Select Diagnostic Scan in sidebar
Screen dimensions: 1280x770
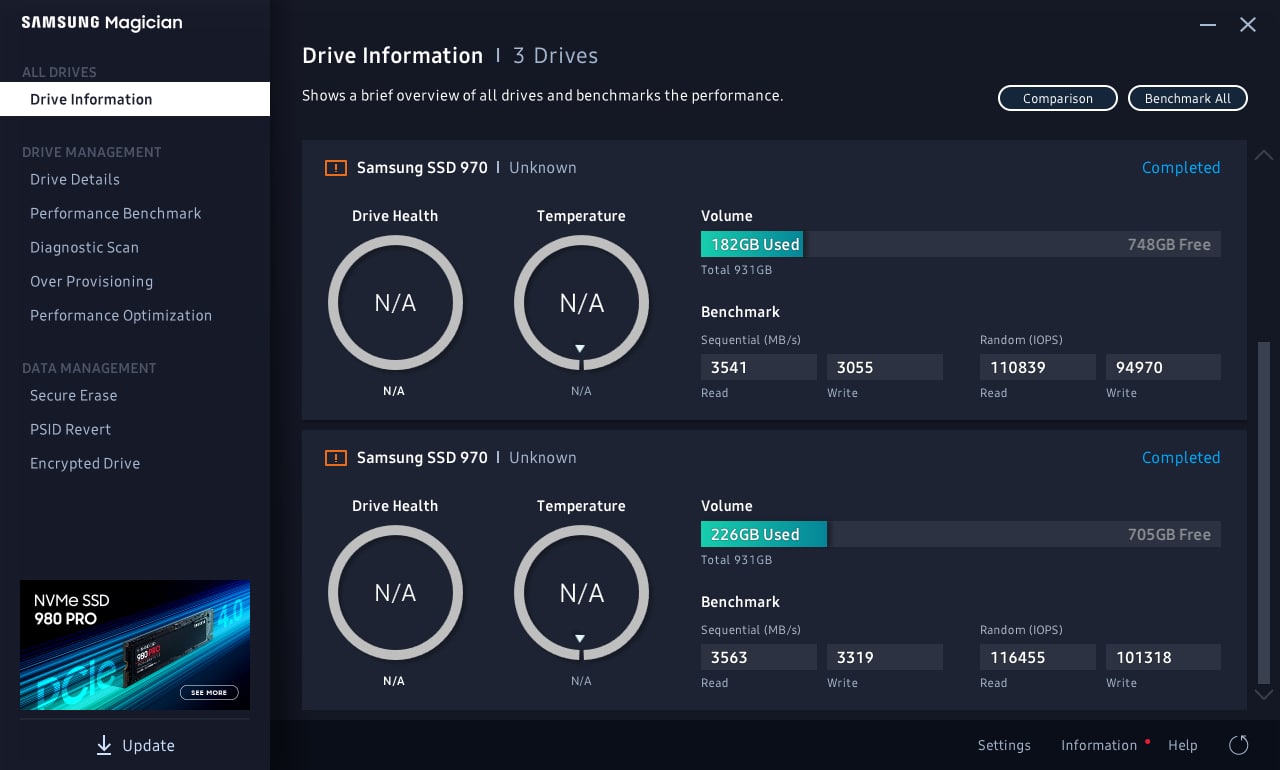point(84,248)
